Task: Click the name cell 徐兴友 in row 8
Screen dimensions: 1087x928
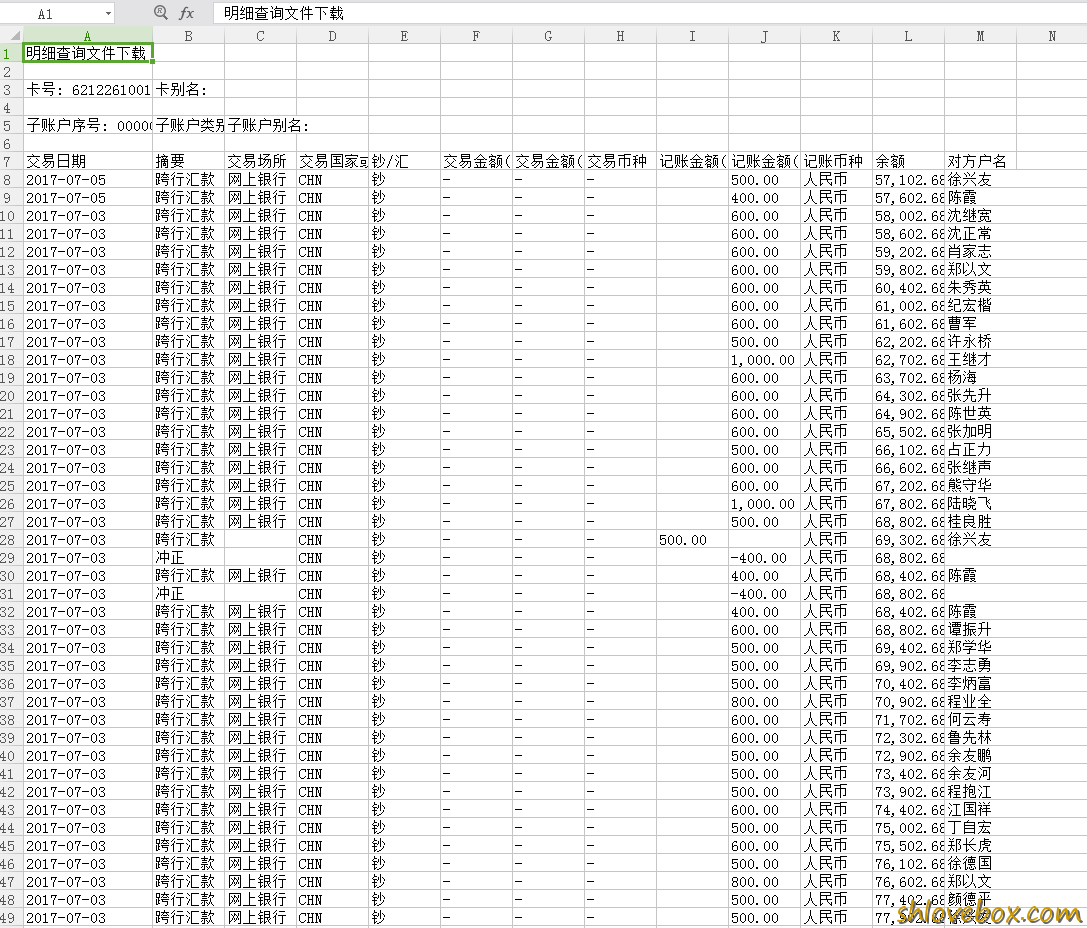Action: pyautogui.click(x=980, y=180)
